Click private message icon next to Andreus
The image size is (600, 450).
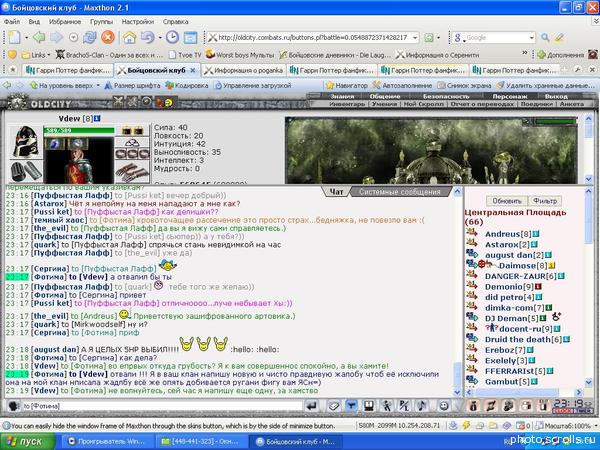[x=472, y=233]
